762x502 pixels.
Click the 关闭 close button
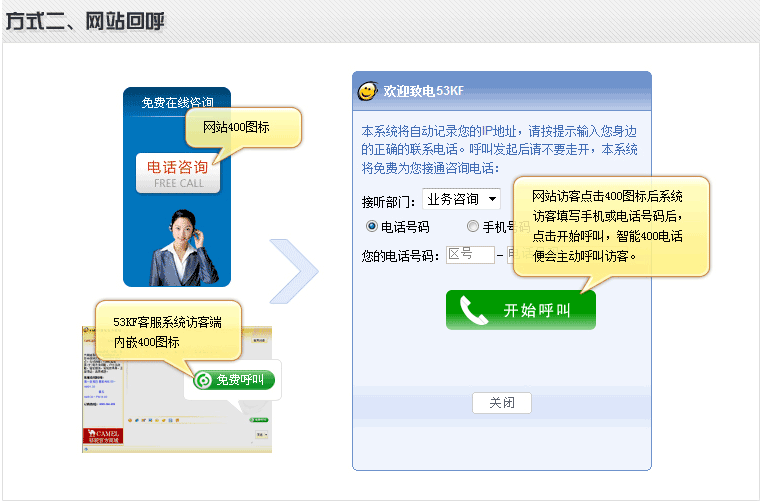[501, 403]
